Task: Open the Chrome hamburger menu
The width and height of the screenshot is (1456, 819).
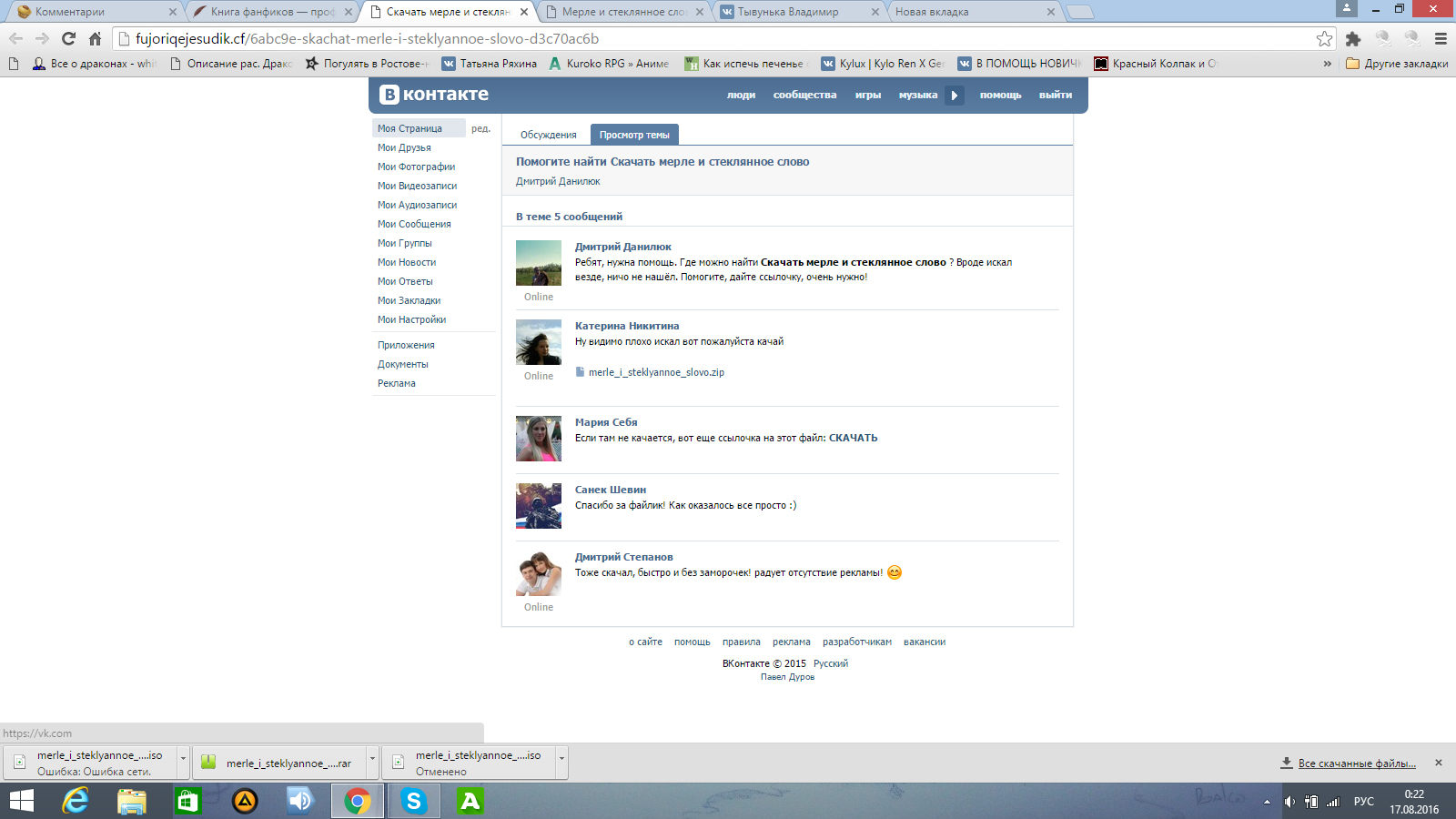Action: click(x=1441, y=39)
